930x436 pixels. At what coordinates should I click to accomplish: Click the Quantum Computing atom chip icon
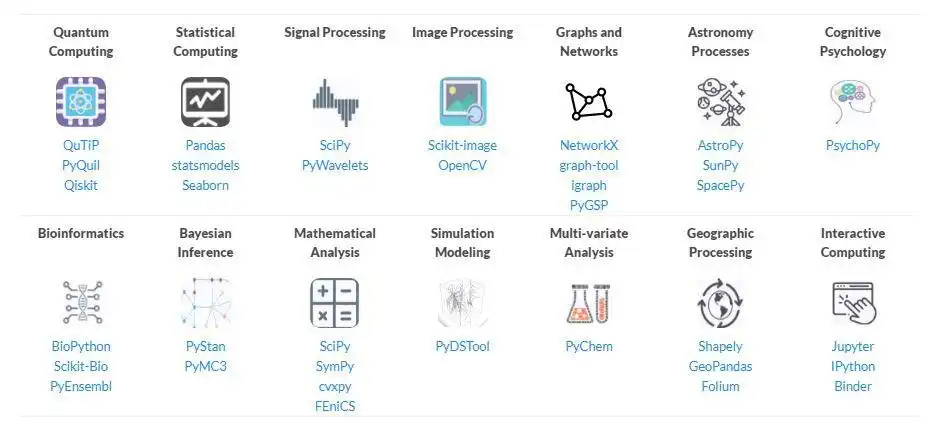81,102
